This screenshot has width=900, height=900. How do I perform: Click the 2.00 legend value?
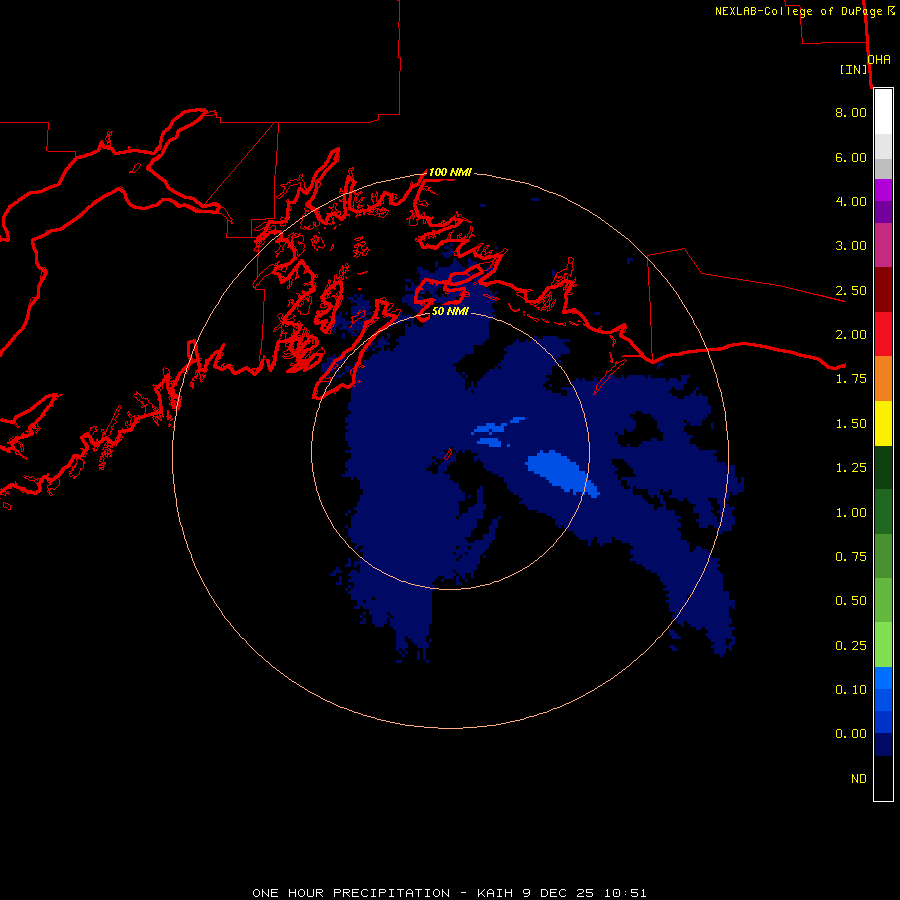(x=851, y=335)
